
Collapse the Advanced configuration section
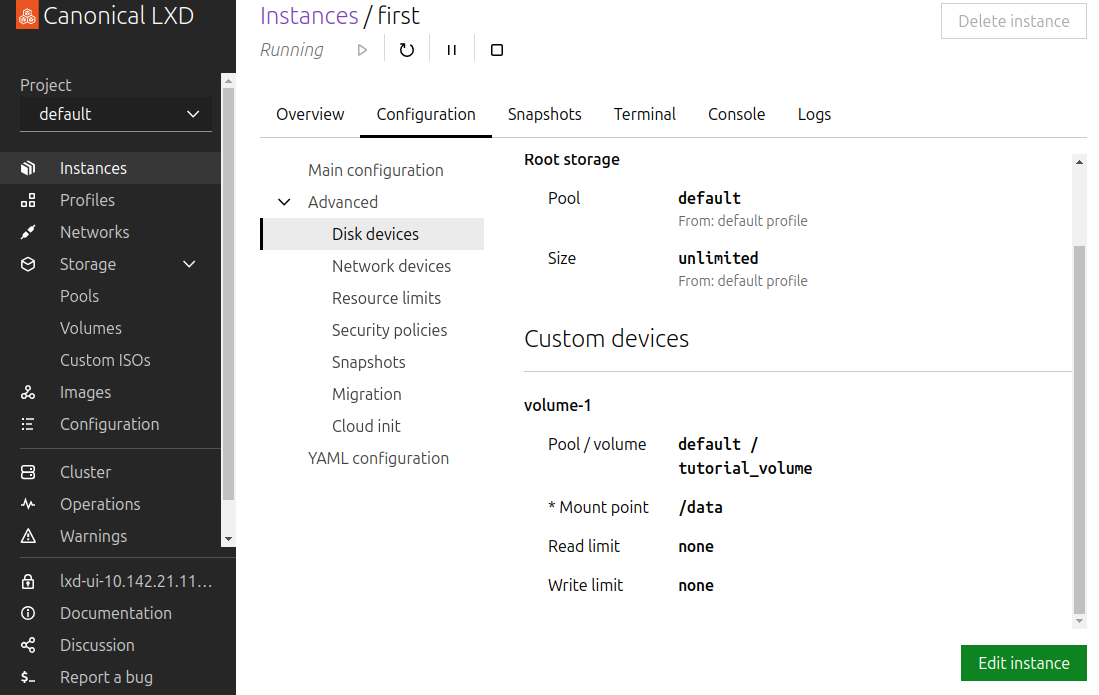click(x=285, y=202)
